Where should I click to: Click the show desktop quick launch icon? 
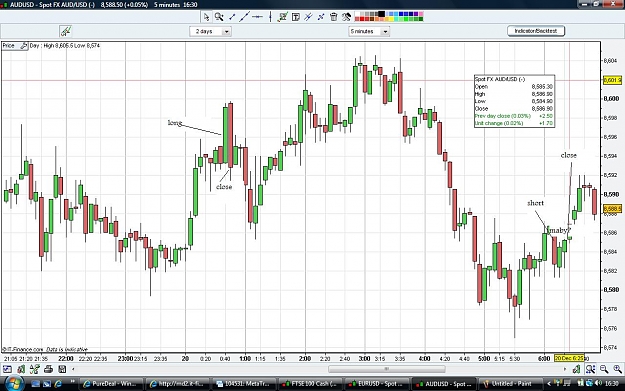[x=36, y=384]
